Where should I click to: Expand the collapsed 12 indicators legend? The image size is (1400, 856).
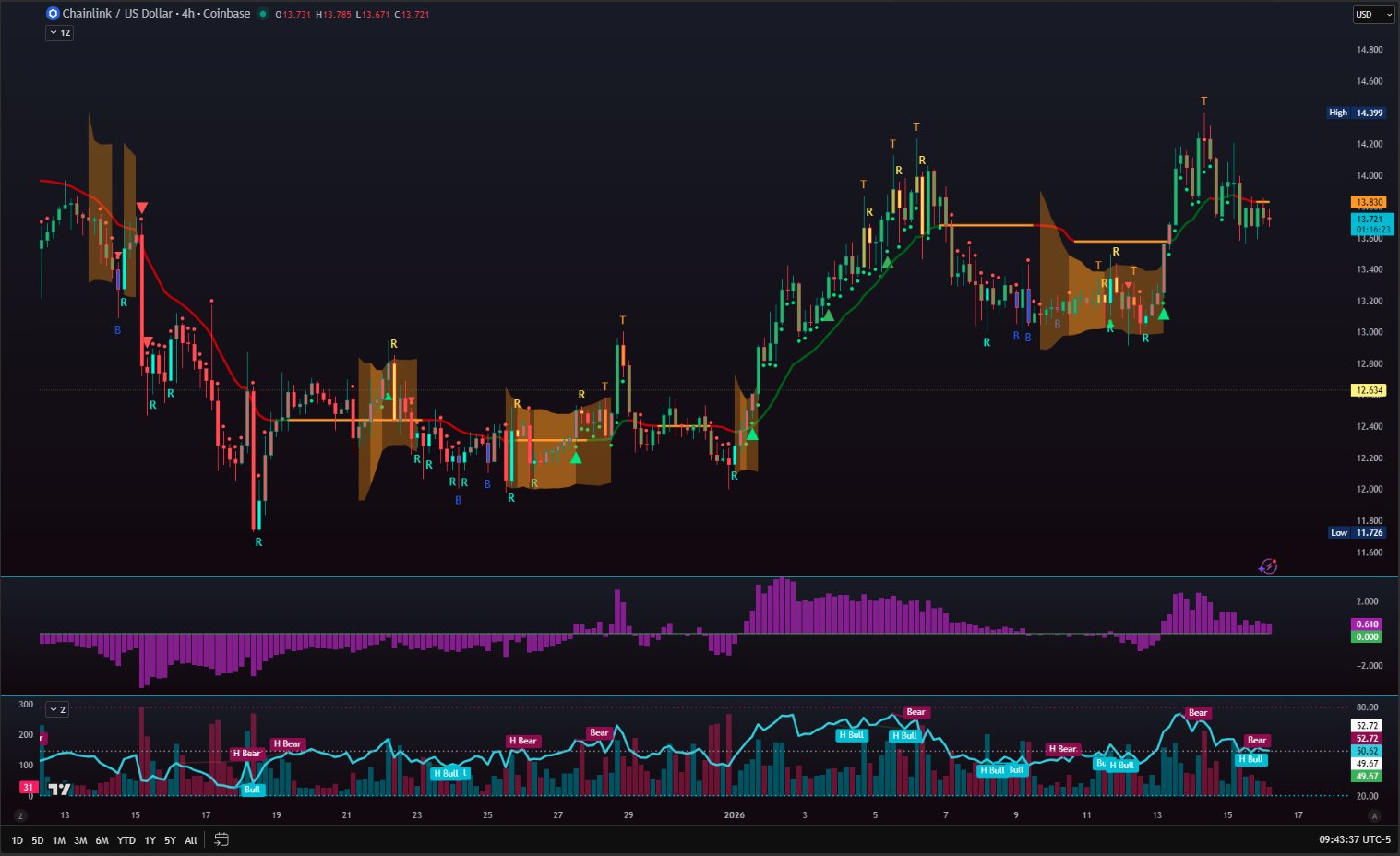59,32
